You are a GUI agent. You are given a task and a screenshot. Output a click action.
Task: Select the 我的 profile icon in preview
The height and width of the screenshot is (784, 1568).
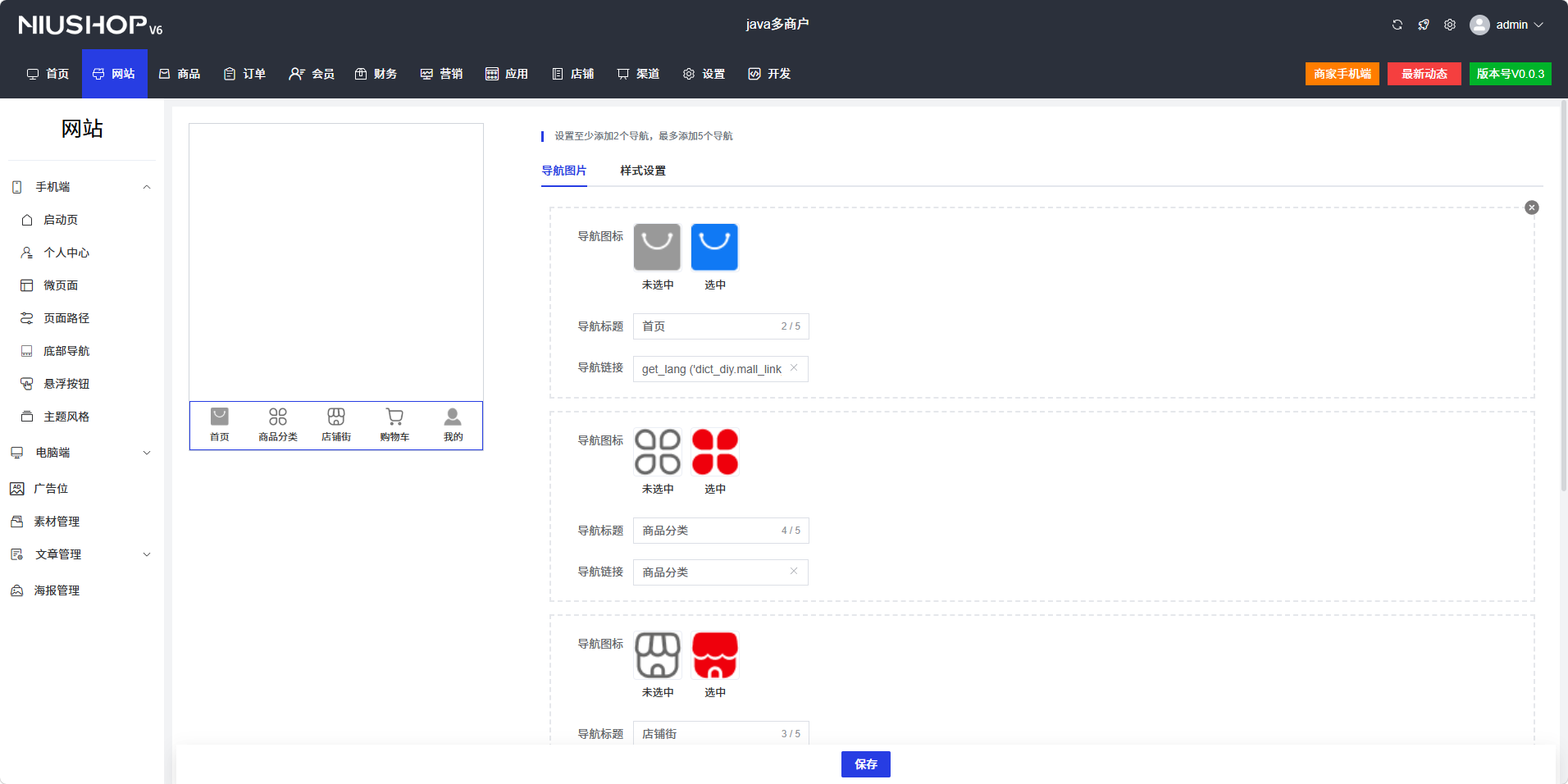[453, 417]
